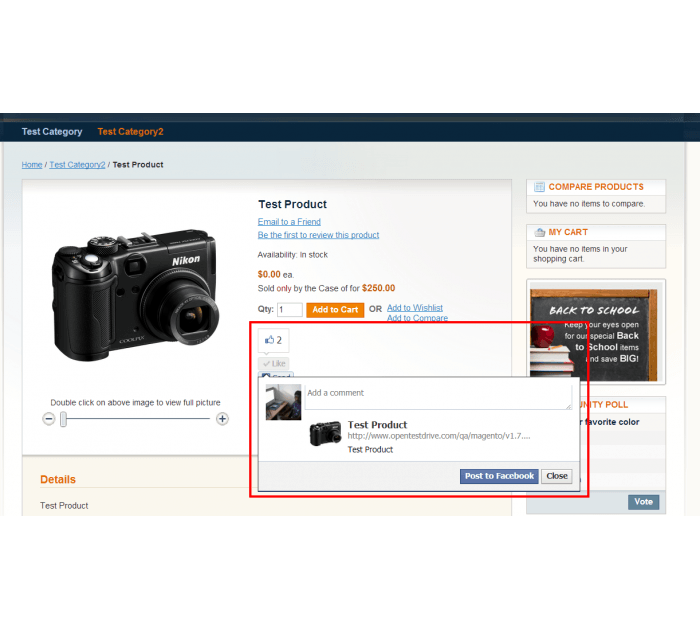The image size is (700, 630).
Task: Click 'Availability: In stock' text
Action: (292, 255)
